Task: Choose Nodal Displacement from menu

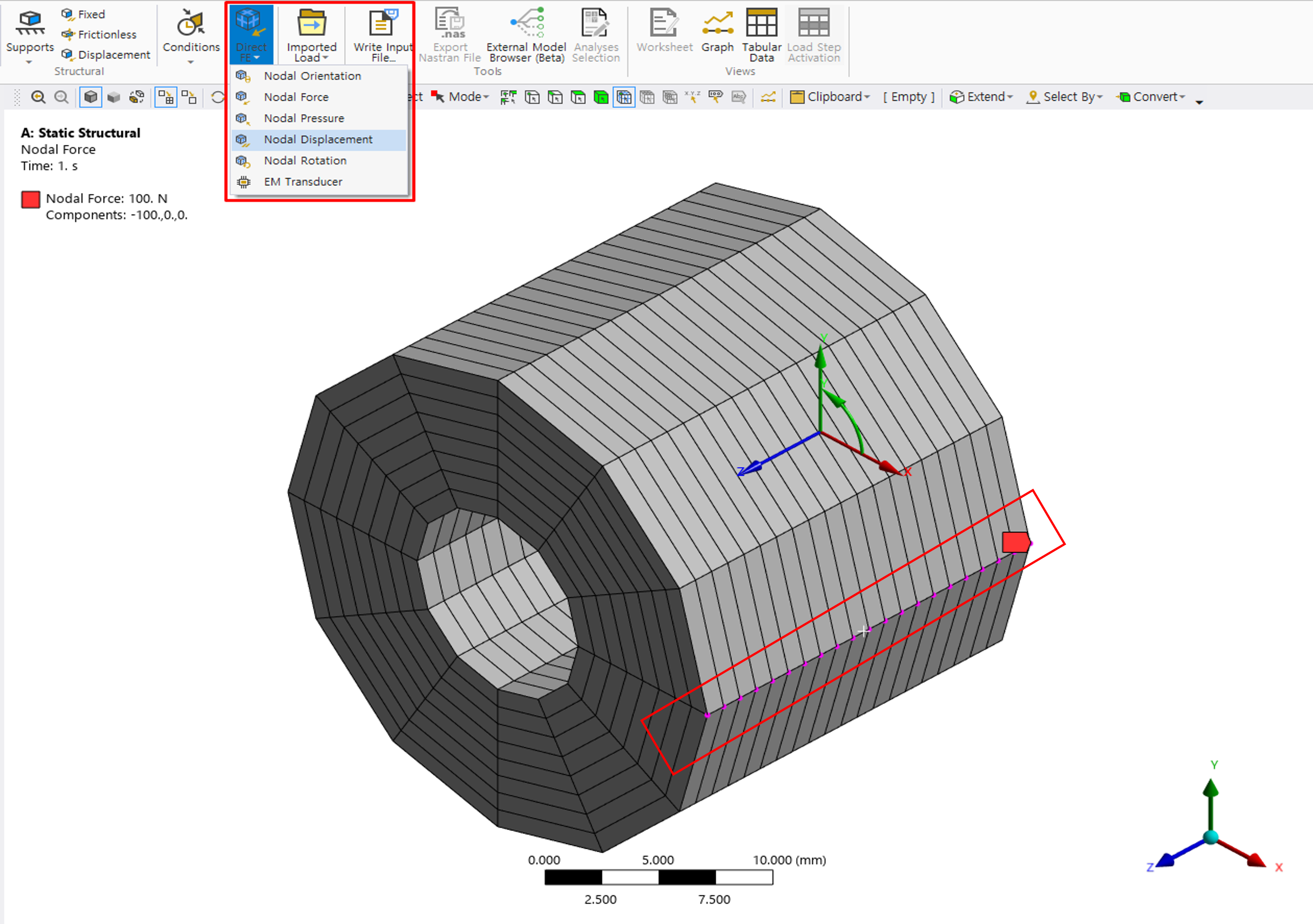Action: click(317, 139)
